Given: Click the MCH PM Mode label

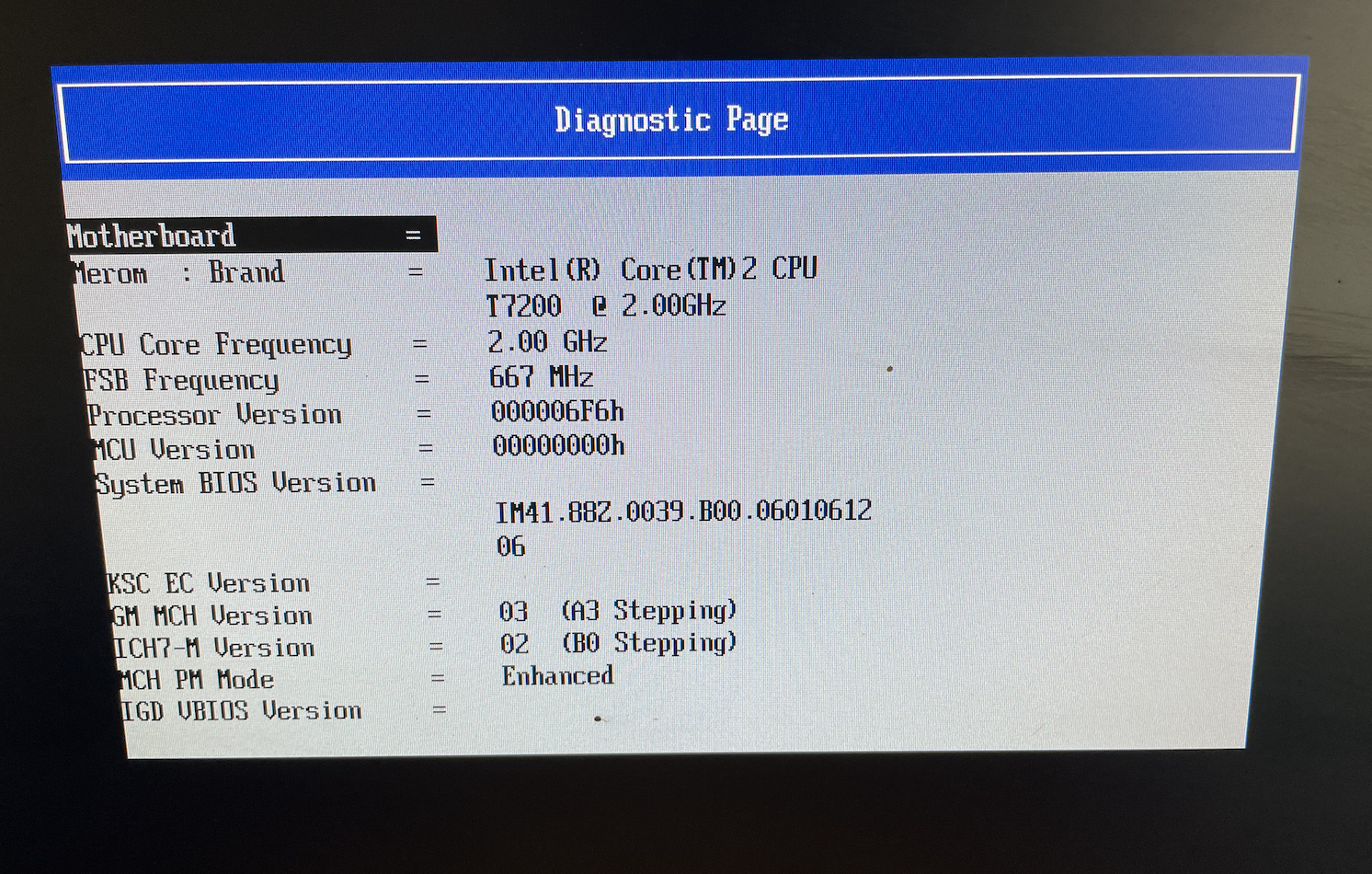Looking at the screenshot, I should tap(196, 680).
